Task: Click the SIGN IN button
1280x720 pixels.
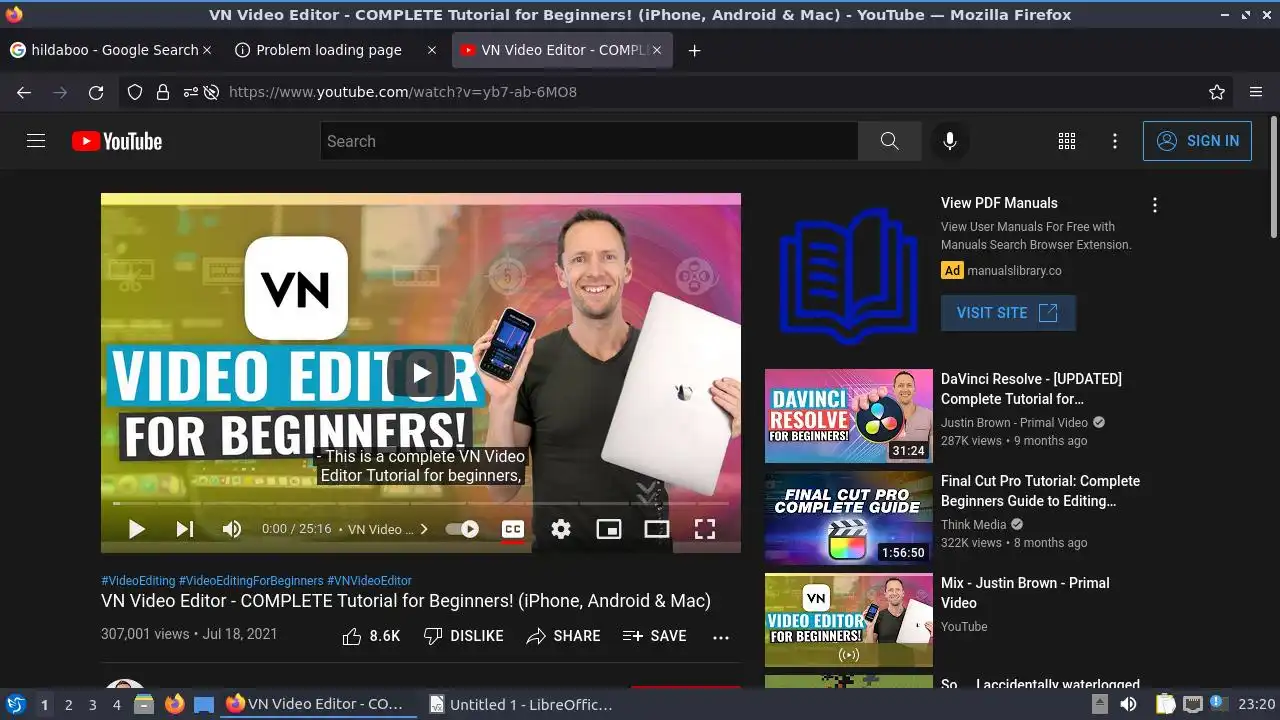Action: pos(1197,141)
